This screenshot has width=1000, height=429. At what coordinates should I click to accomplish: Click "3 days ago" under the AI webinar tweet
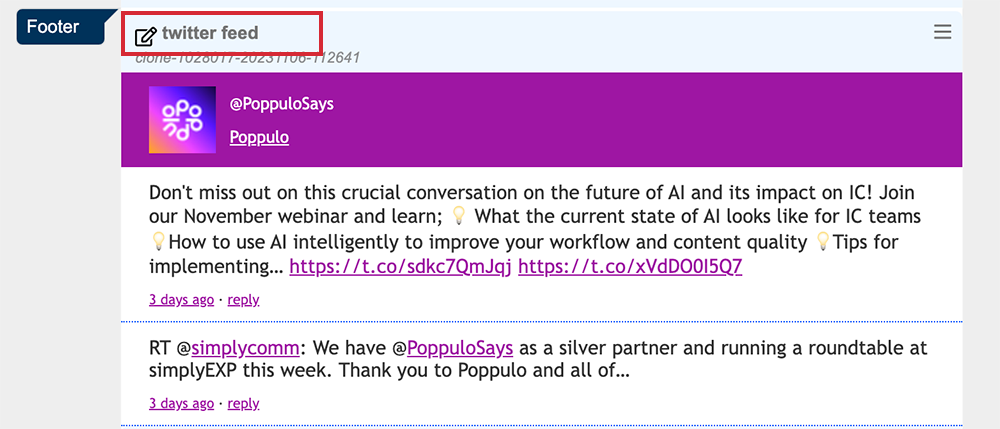point(181,299)
